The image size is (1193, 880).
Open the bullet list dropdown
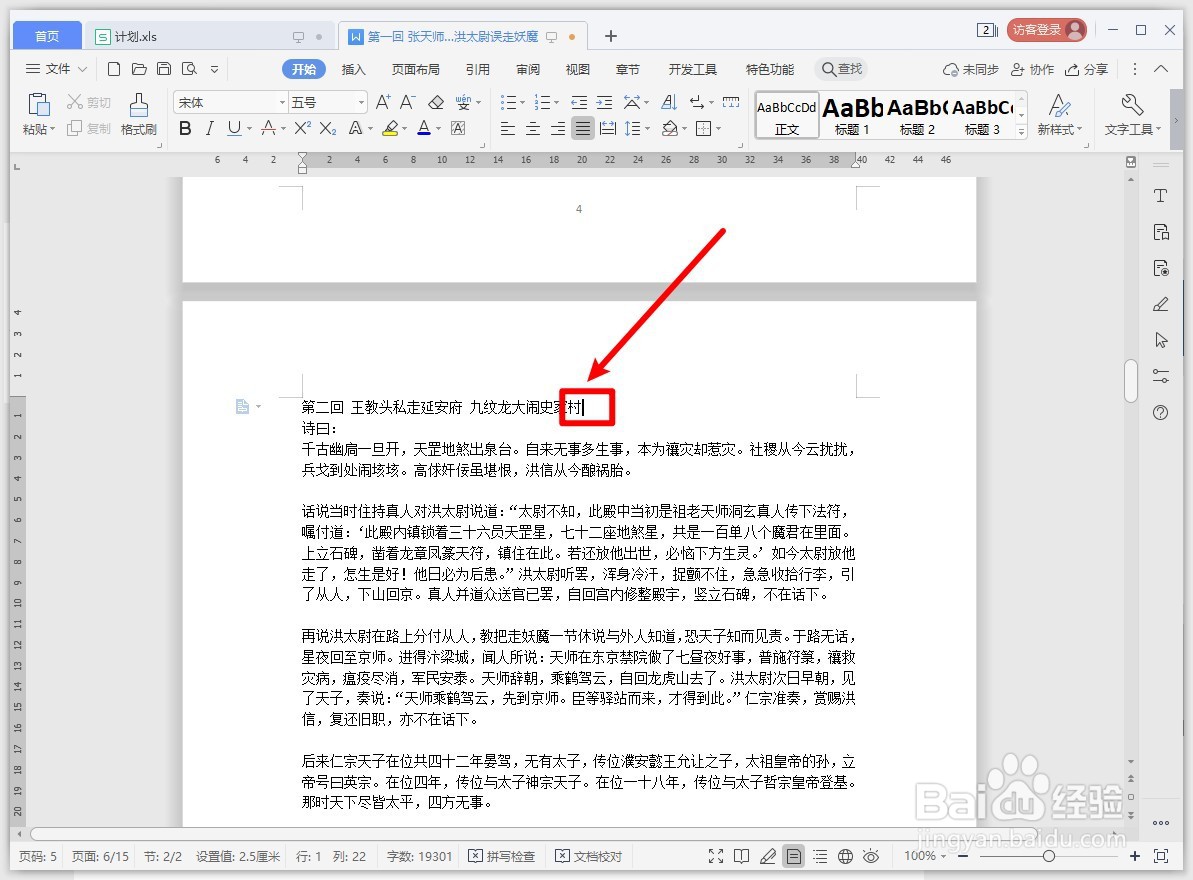[522, 102]
